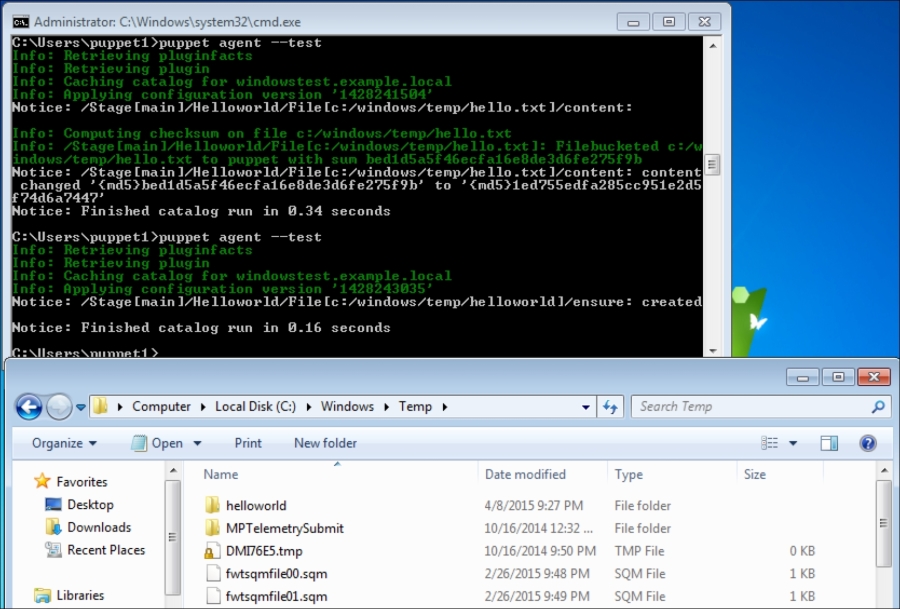Viewport: 900px width, 609px height.
Task: Select Downloads in Favorites
Action: [x=99, y=528]
